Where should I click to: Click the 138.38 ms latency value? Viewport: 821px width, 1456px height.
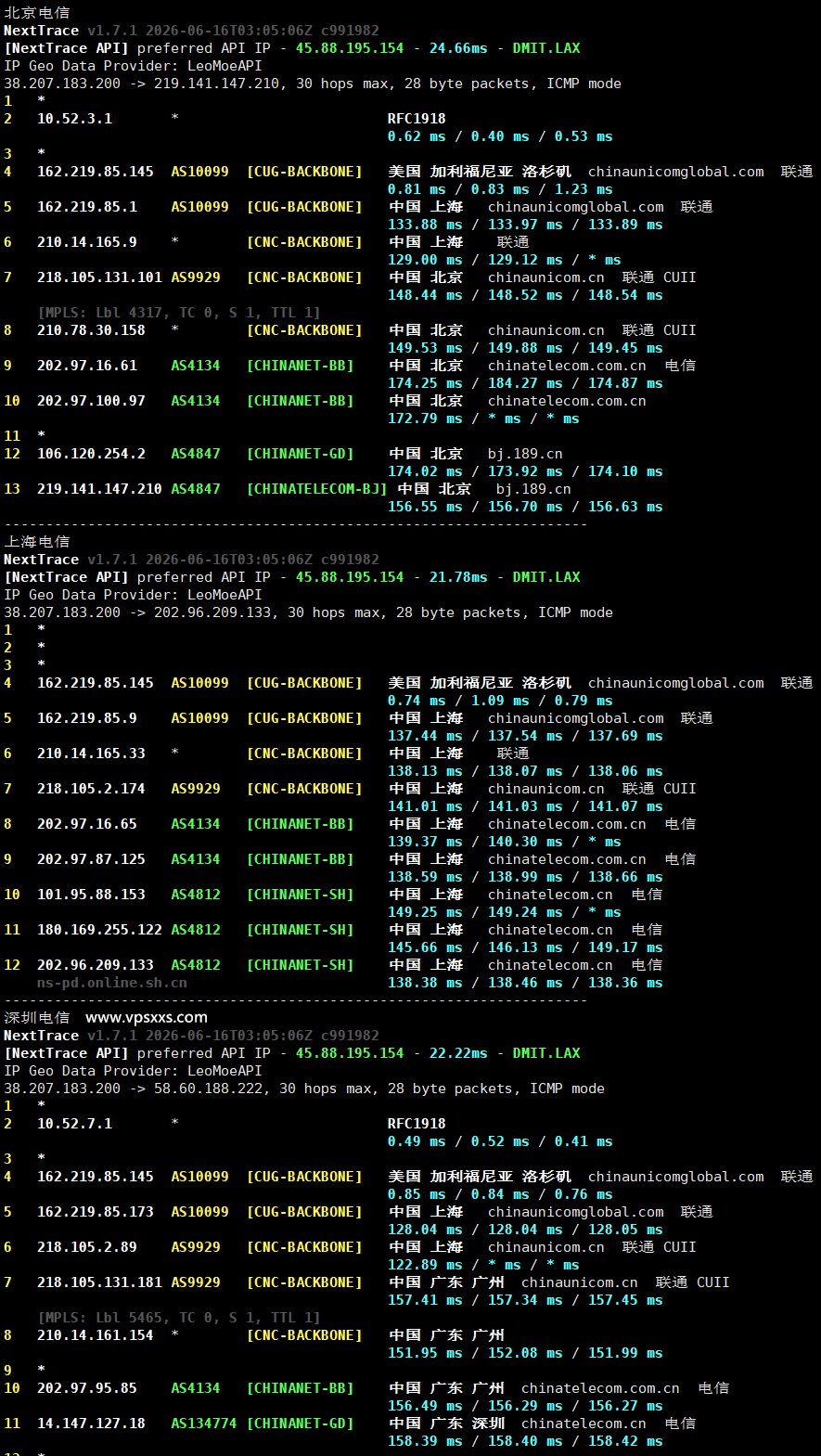(425, 983)
